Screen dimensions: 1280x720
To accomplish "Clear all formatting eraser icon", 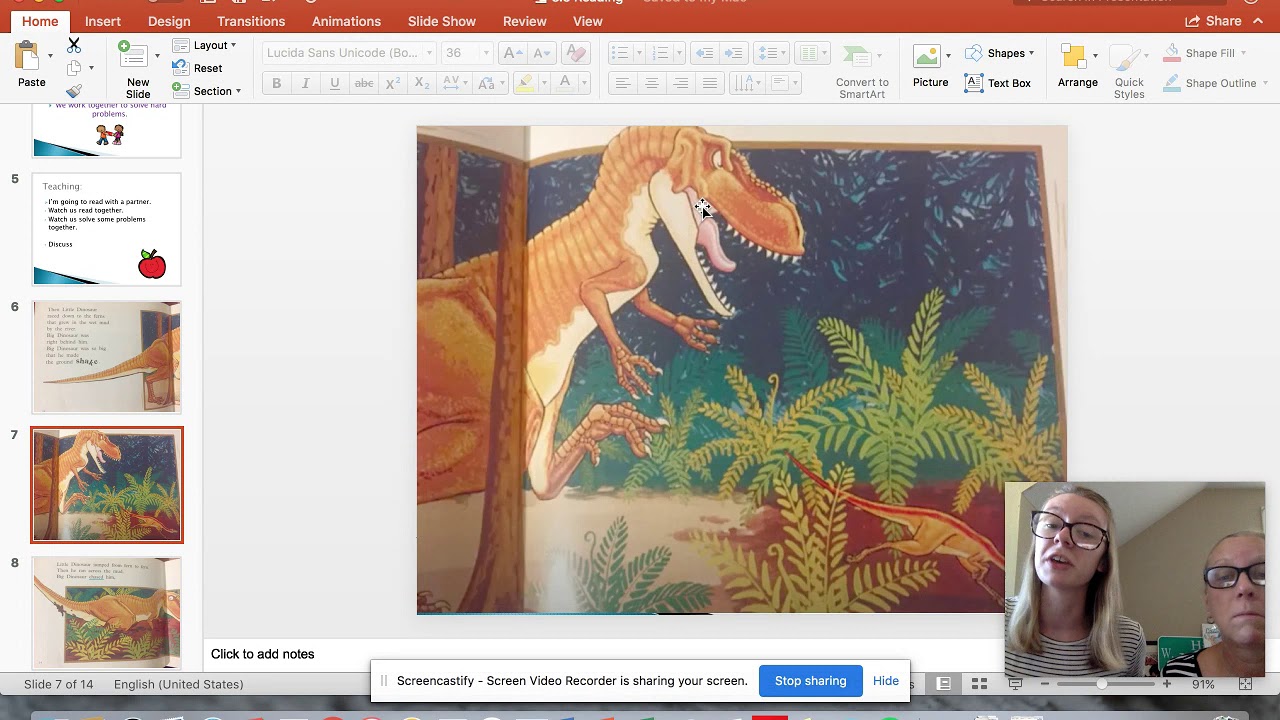I will point(575,53).
